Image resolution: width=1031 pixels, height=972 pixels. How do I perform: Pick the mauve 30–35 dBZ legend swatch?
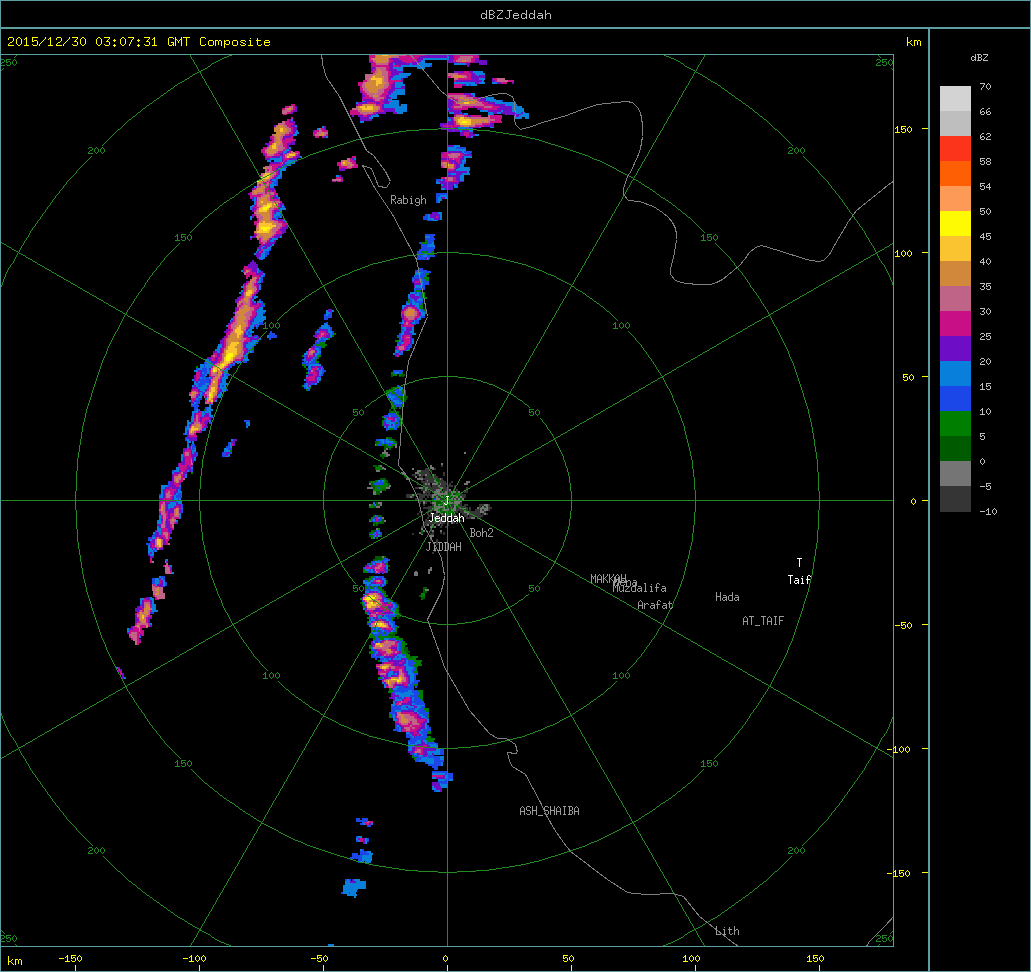click(955, 299)
